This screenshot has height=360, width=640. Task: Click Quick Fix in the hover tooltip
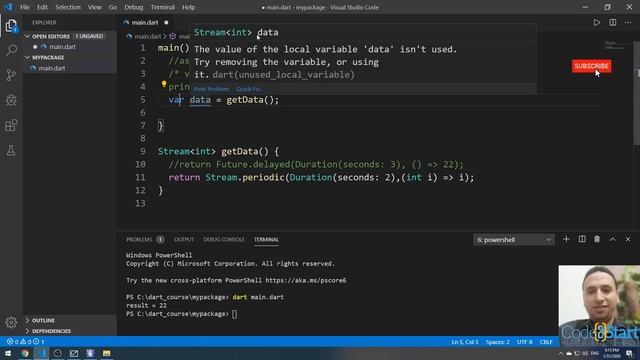tap(249, 89)
